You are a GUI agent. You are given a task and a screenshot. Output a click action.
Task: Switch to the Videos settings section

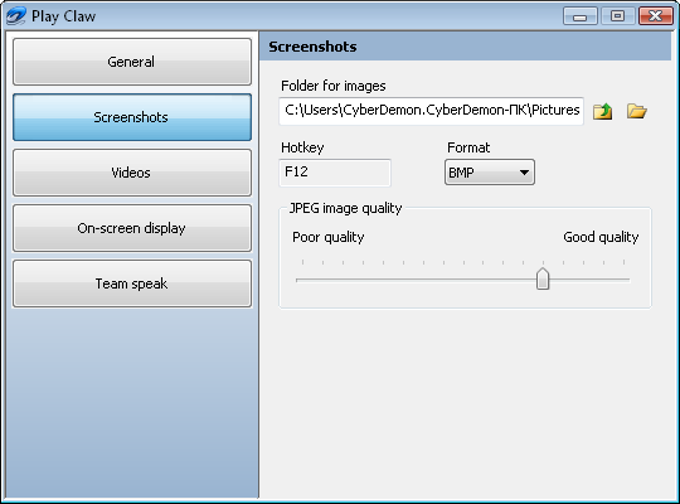132,173
